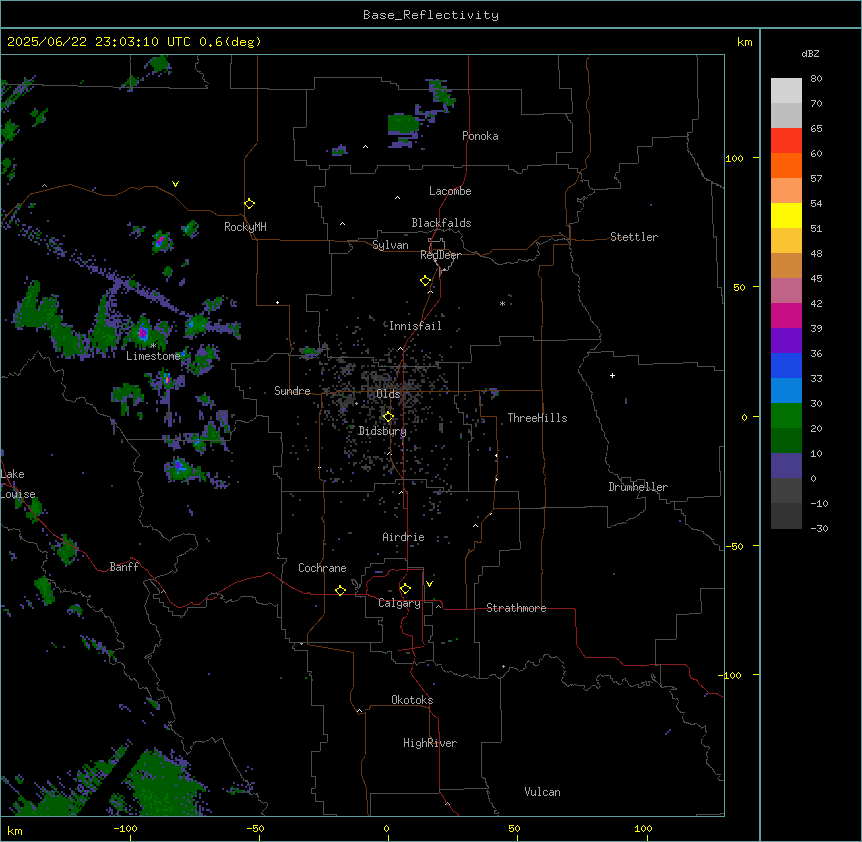
Task: Select the Strathmore label
Action: [x=516, y=608]
